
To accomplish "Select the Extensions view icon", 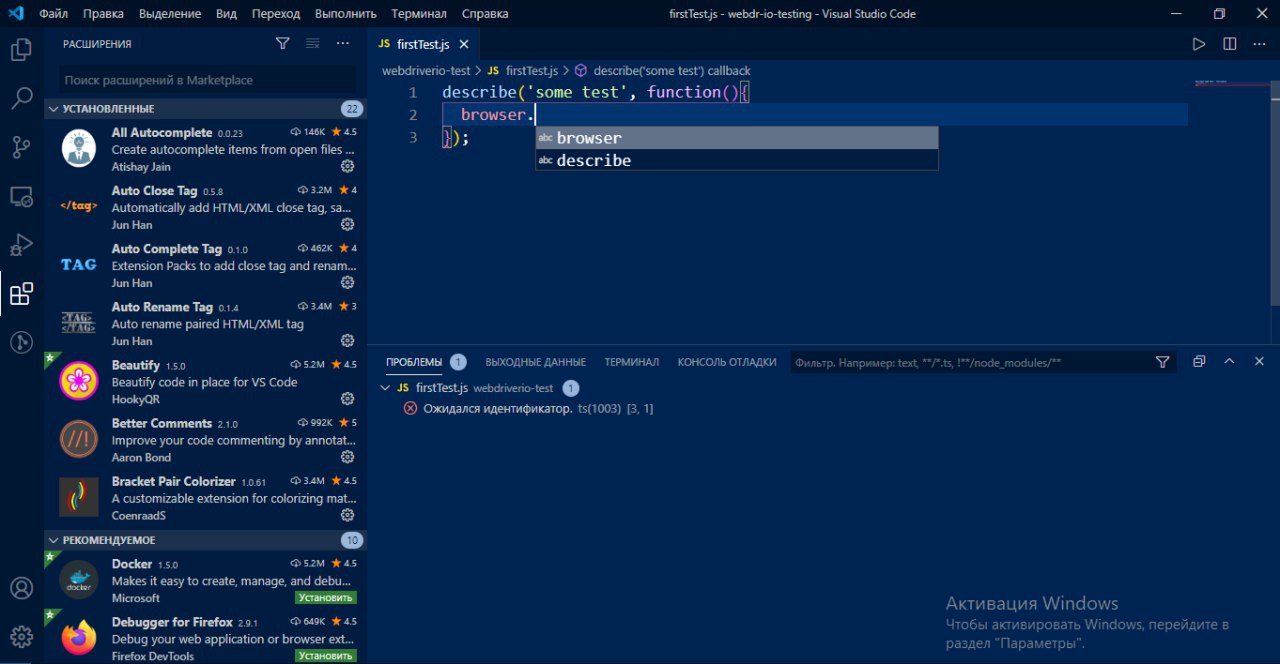I will (21, 294).
